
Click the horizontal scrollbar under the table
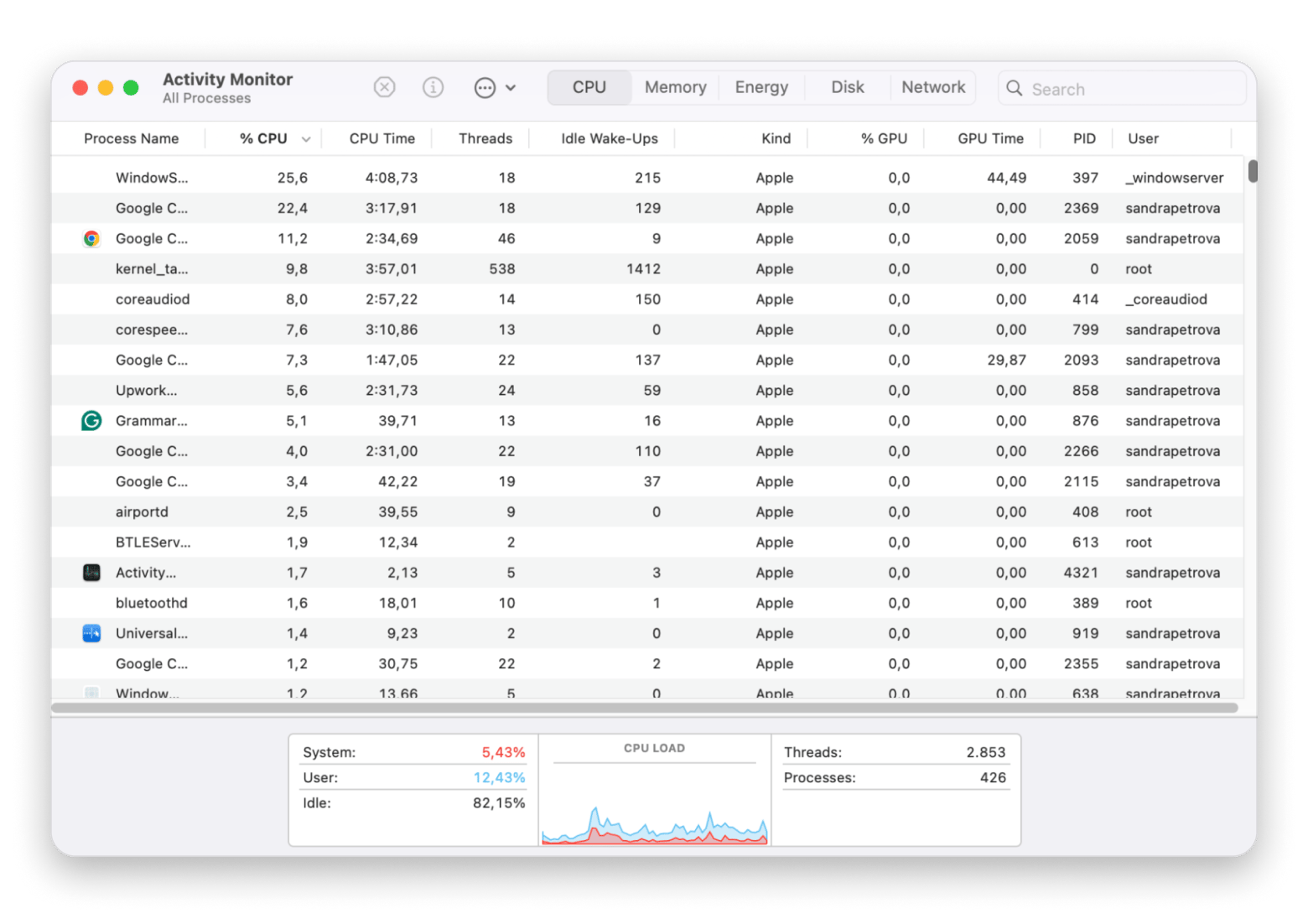[644, 708]
